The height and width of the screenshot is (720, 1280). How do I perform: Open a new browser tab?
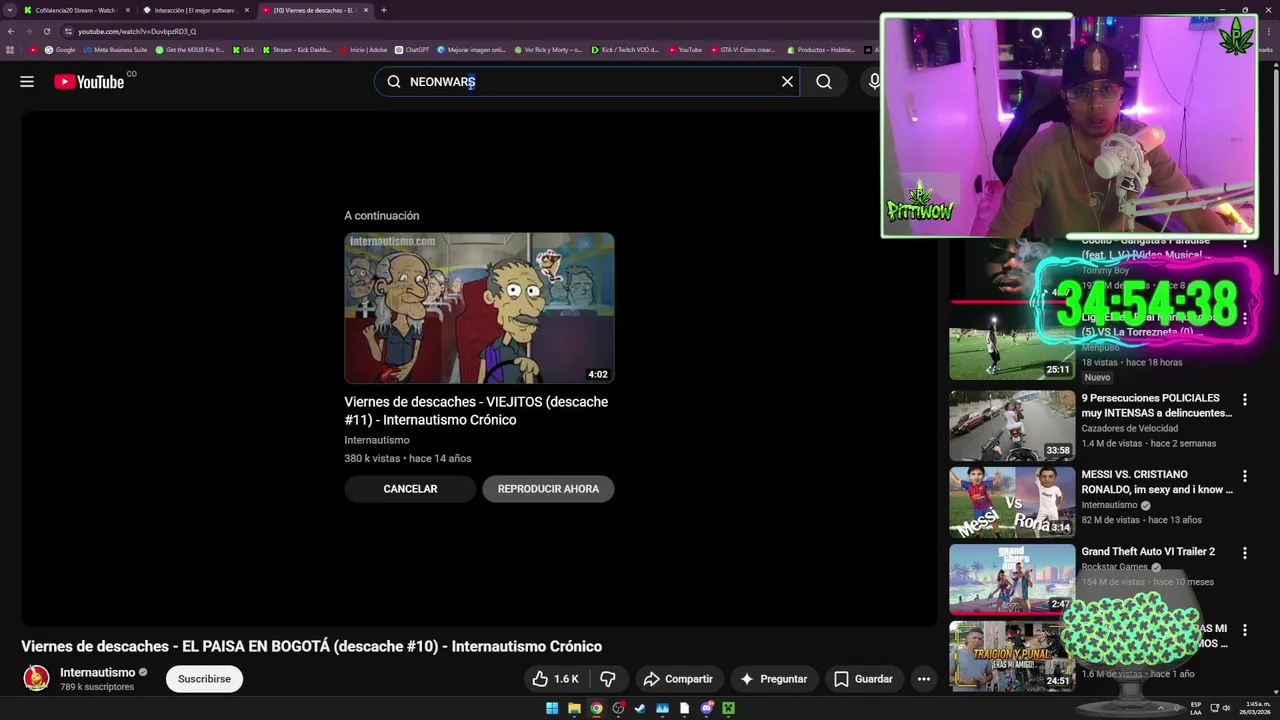click(x=384, y=10)
